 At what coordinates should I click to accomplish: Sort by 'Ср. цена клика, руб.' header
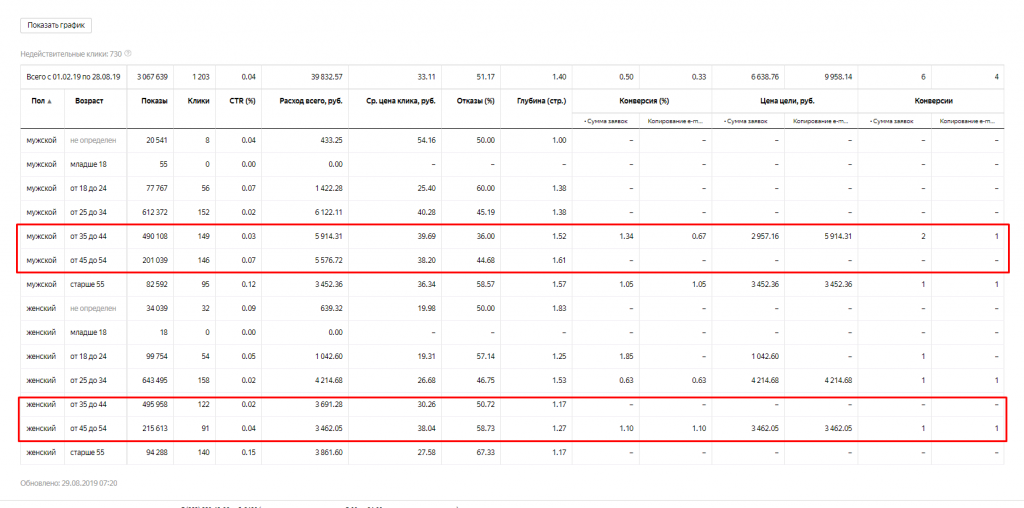click(401, 101)
